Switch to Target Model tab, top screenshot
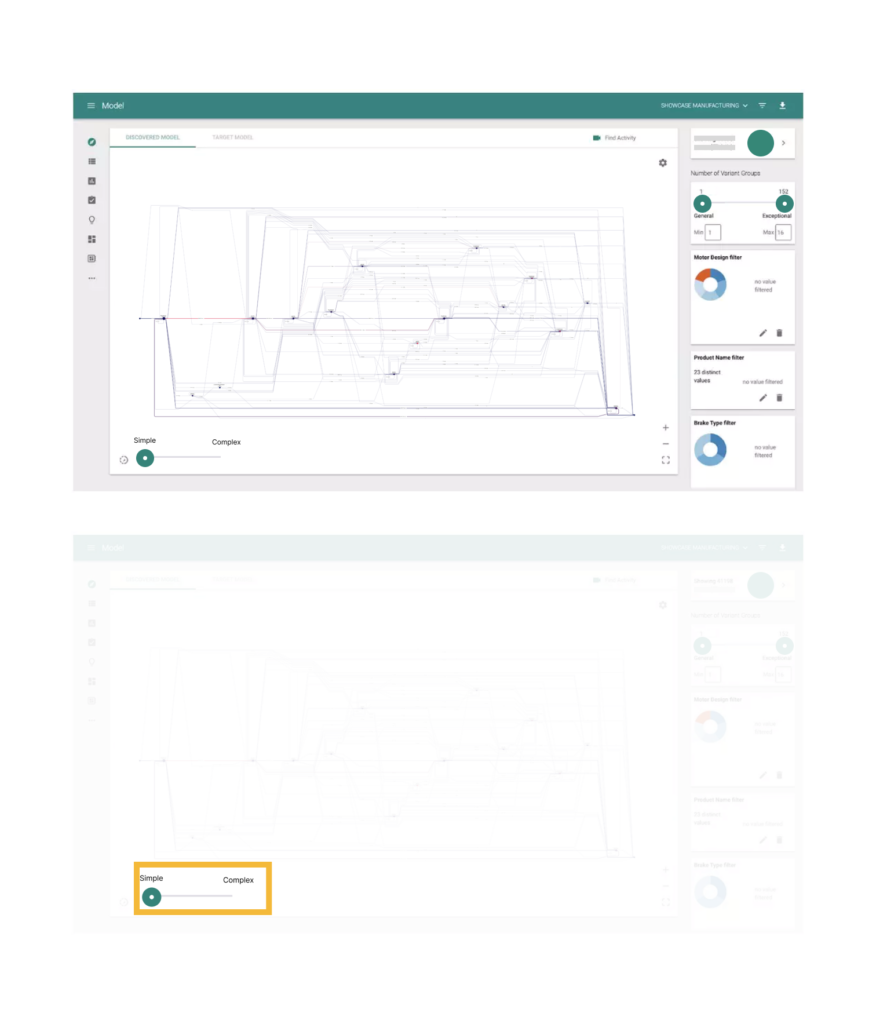876x1024 pixels. [x=232, y=137]
